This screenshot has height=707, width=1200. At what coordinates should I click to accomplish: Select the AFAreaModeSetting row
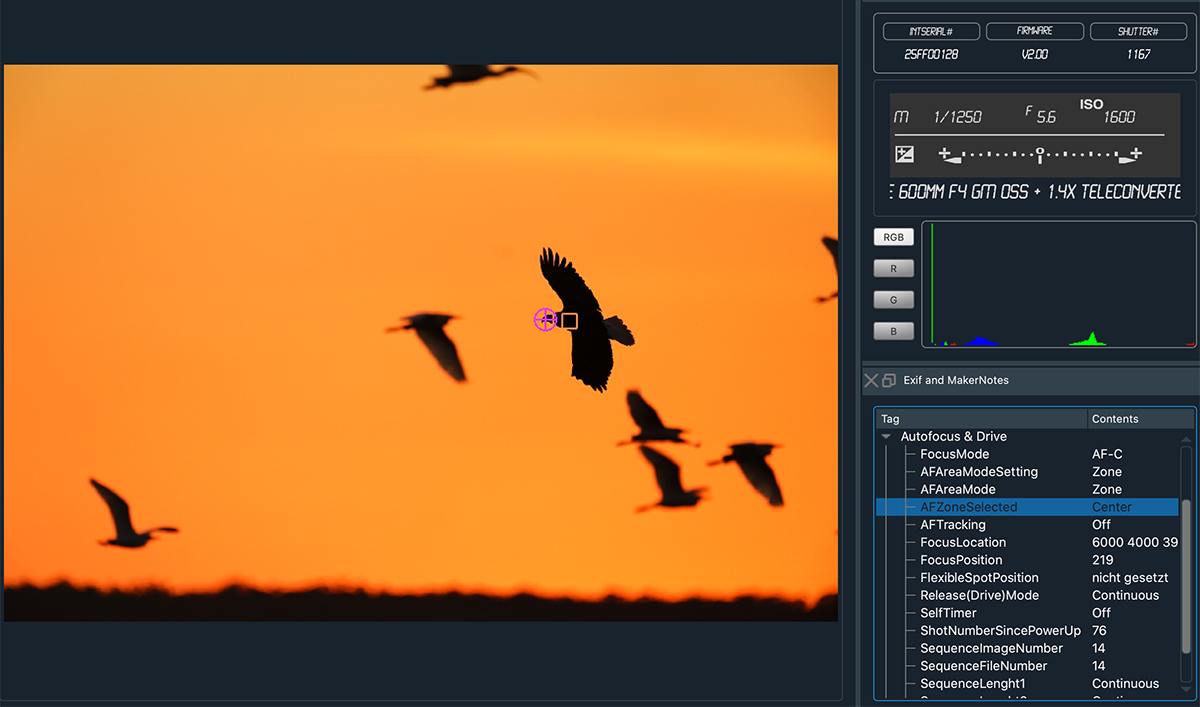pyautogui.click(x=1027, y=472)
